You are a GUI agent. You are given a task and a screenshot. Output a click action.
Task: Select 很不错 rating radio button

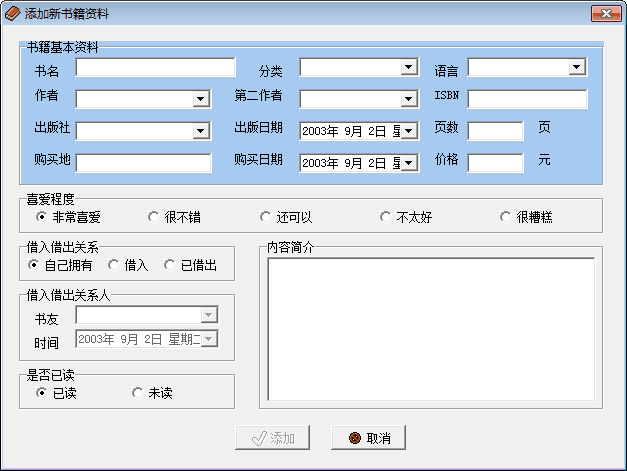pos(153,217)
